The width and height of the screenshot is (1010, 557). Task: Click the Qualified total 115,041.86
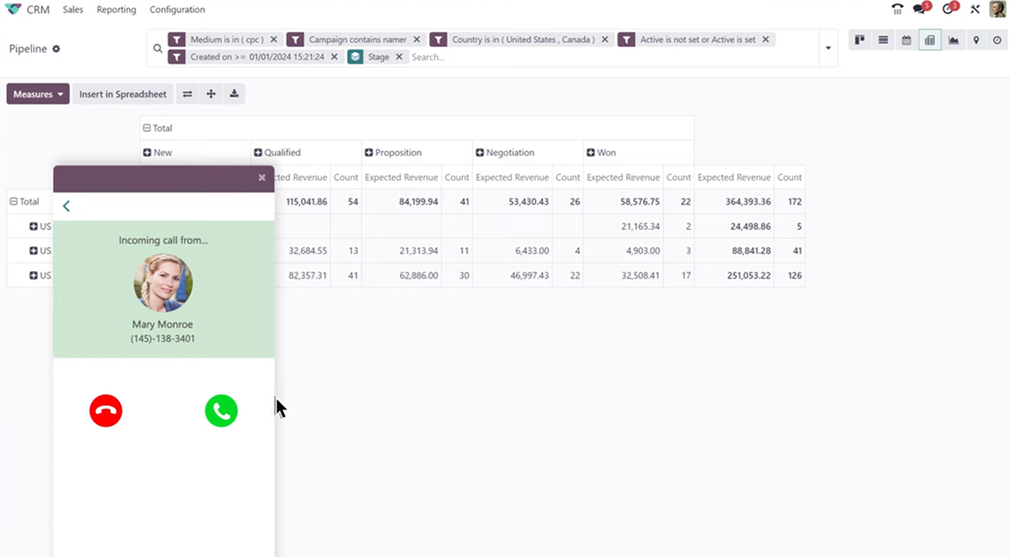tap(307, 202)
